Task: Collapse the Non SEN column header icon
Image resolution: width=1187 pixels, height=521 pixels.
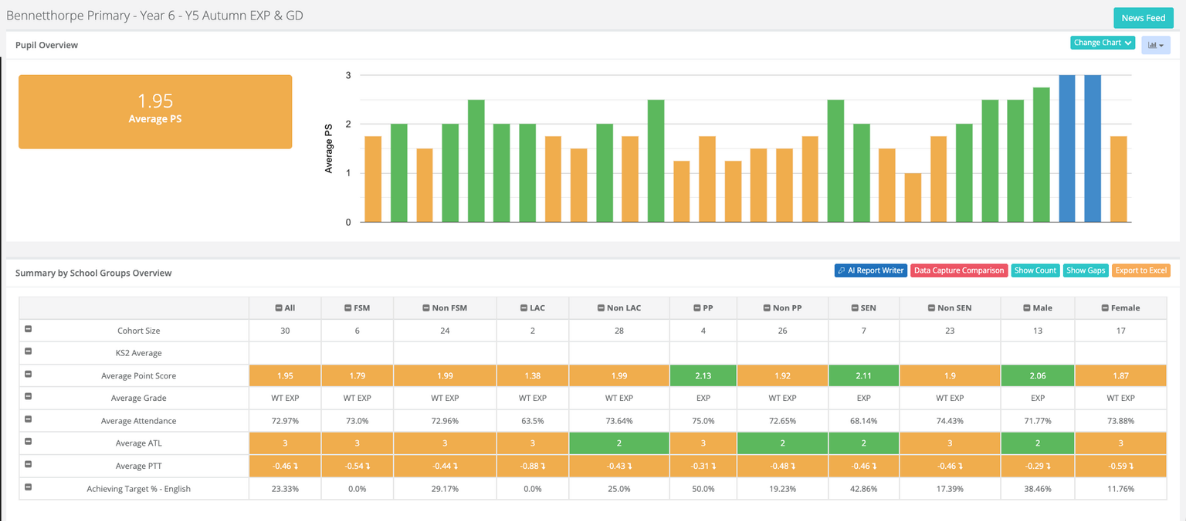Action: tap(932, 308)
